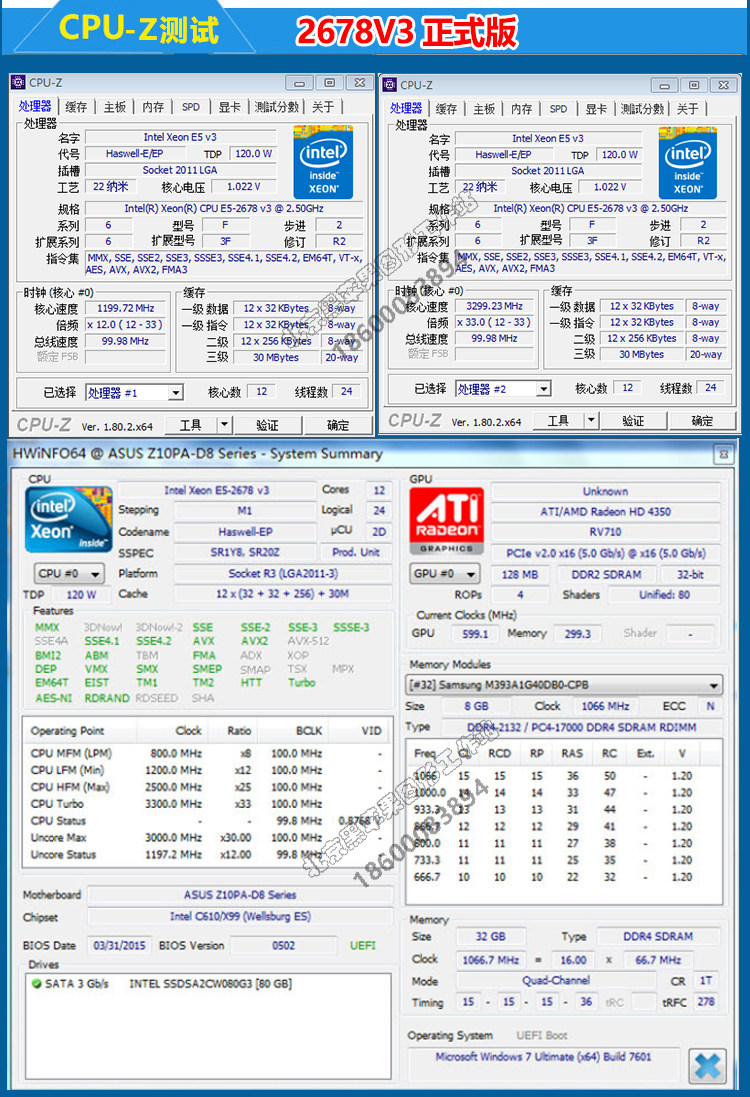The image size is (750, 1097).
Task: Switch to 主板 tab in the 处理器 #1 CPU-Z window
Action: (x=115, y=107)
